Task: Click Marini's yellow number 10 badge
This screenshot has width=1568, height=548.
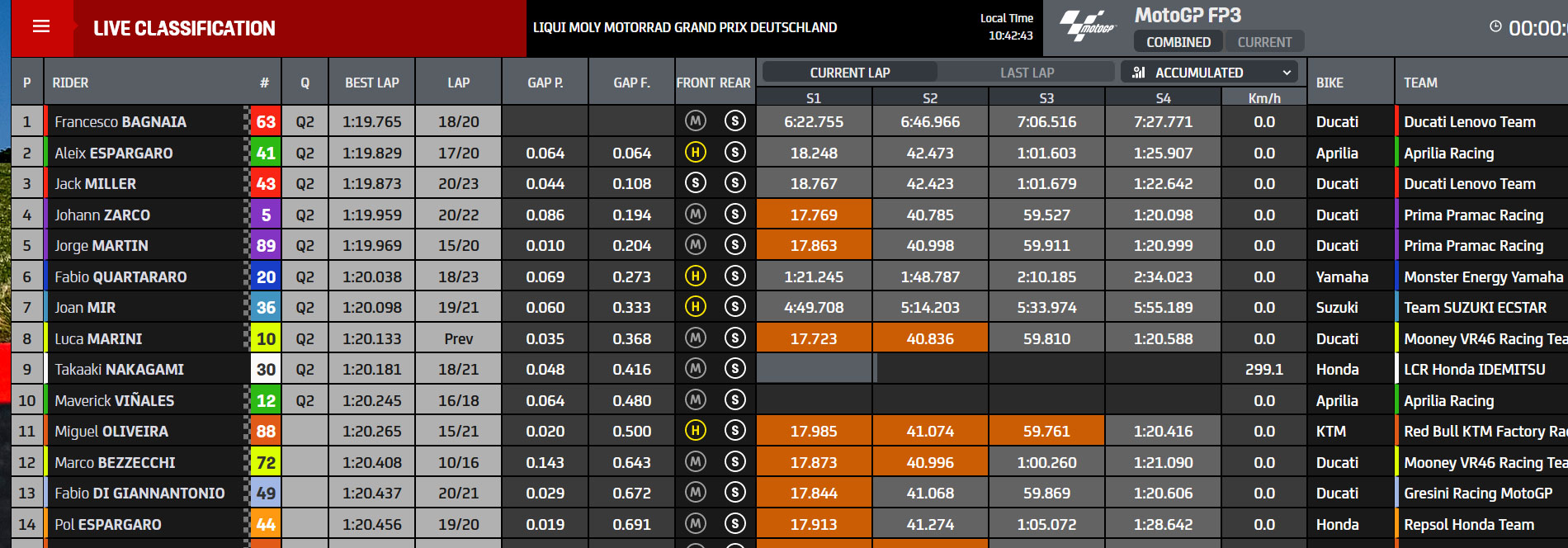Action: pos(266,338)
